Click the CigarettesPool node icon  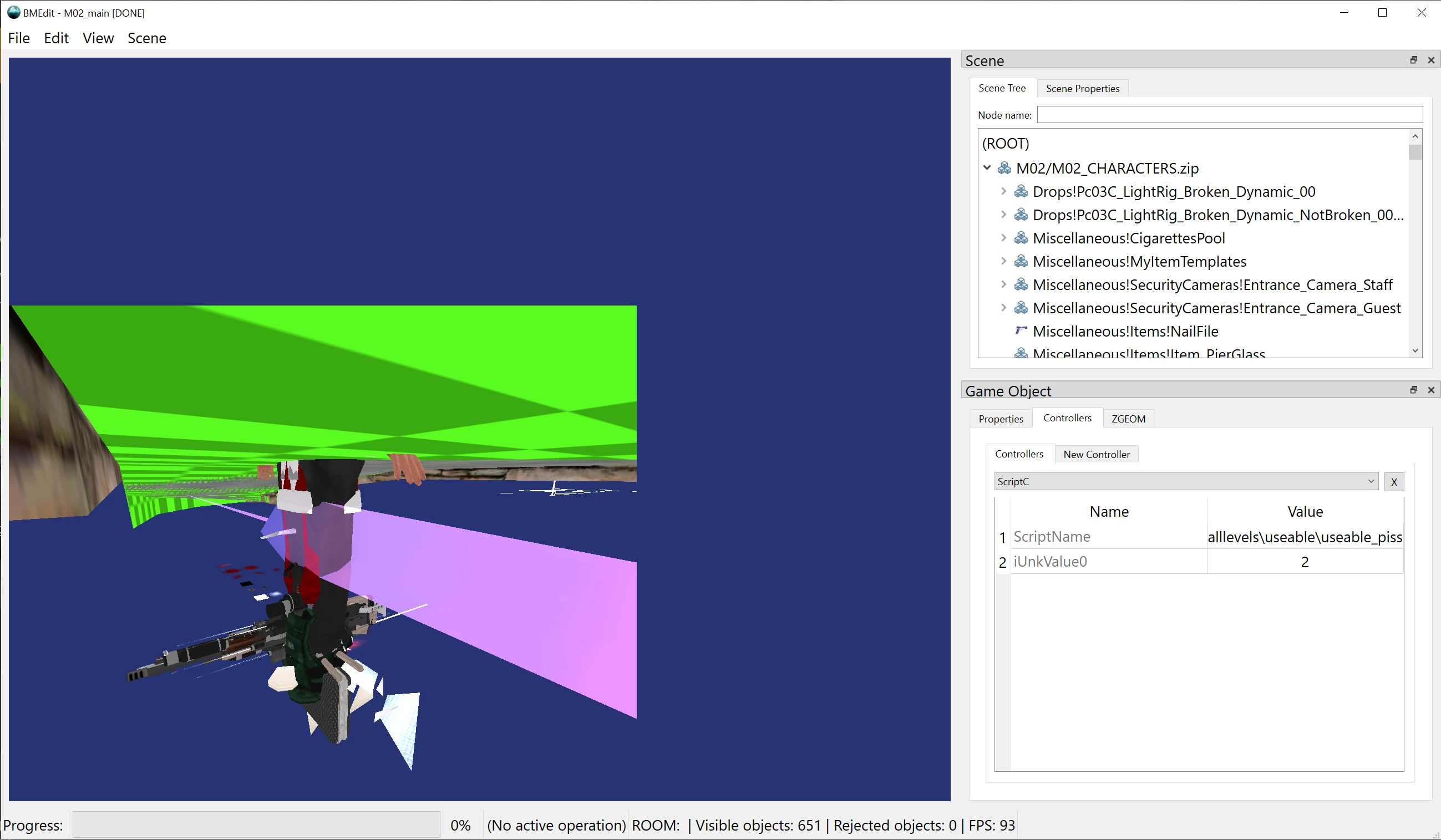[1021, 238]
